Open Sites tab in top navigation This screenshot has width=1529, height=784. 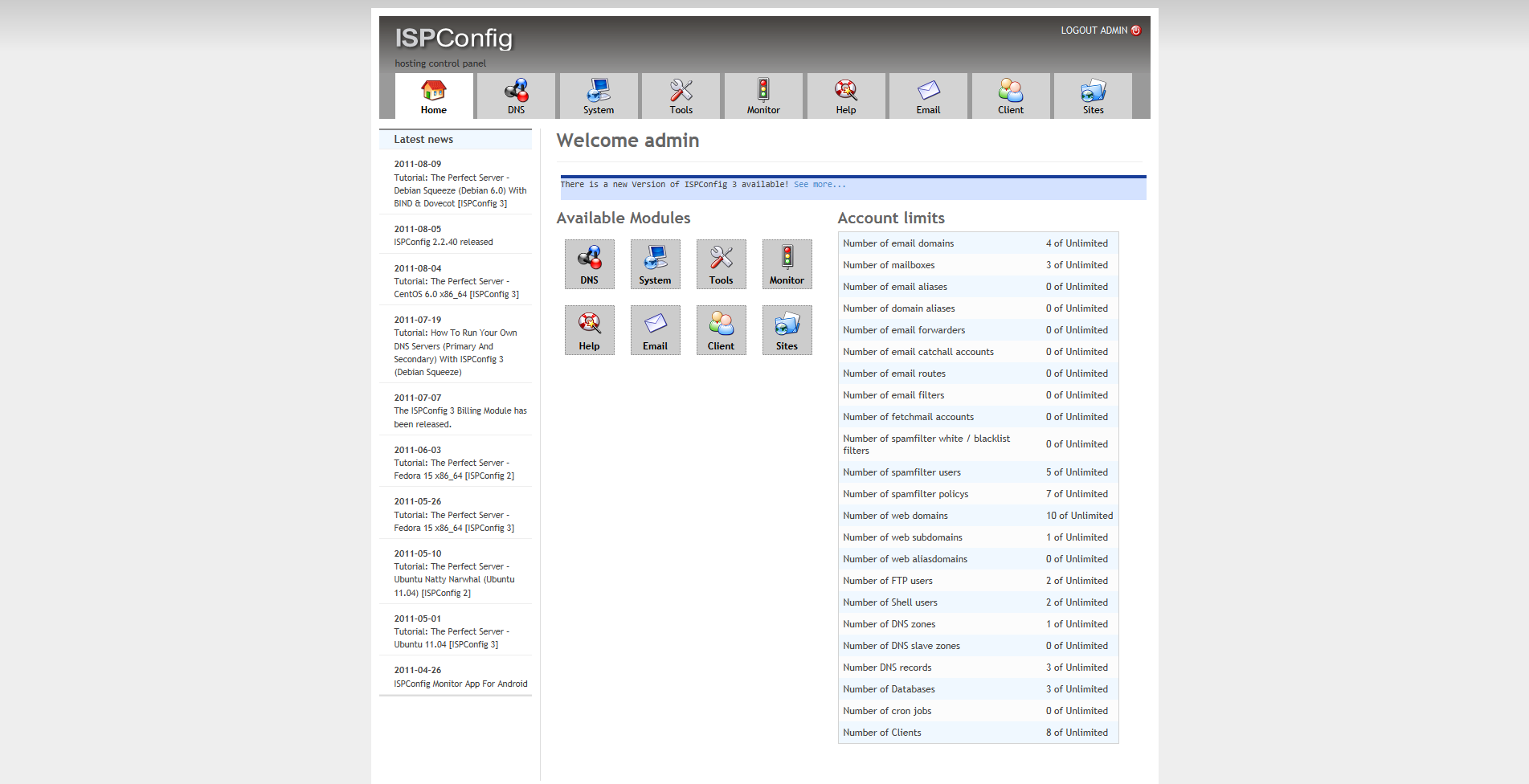pyautogui.click(x=1093, y=96)
